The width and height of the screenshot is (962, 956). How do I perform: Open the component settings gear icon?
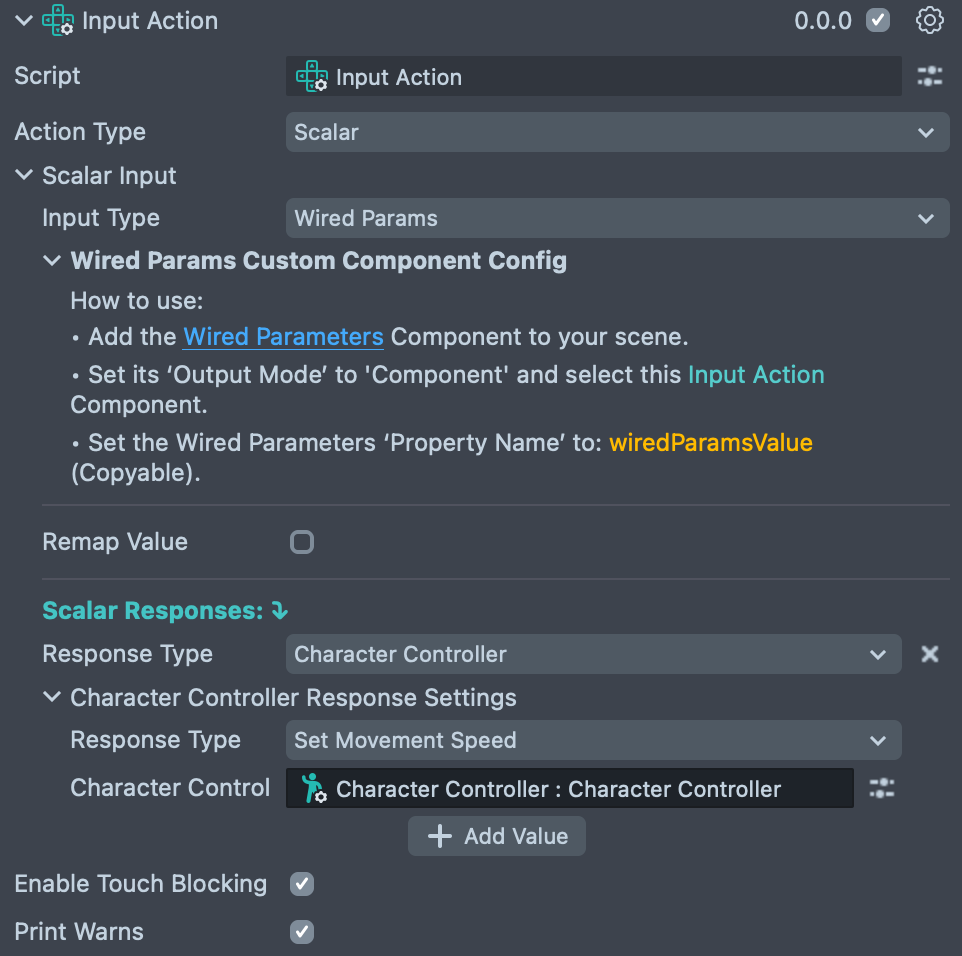930,21
